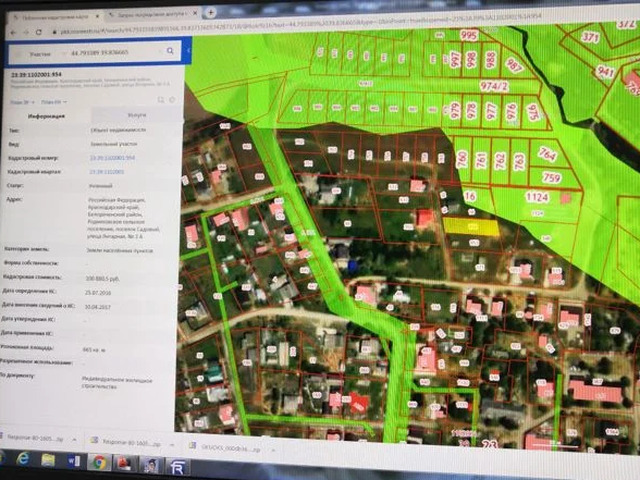Open a new browser tab with plus button
The width and height of the screenshot is (640, 480).
click(210, 13)
